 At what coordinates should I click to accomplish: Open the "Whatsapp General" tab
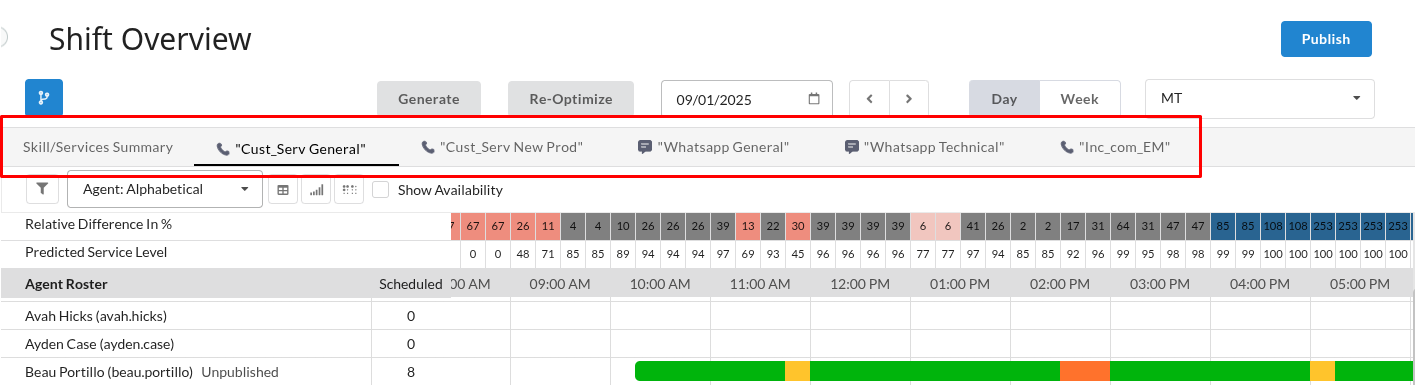(714, 147)
